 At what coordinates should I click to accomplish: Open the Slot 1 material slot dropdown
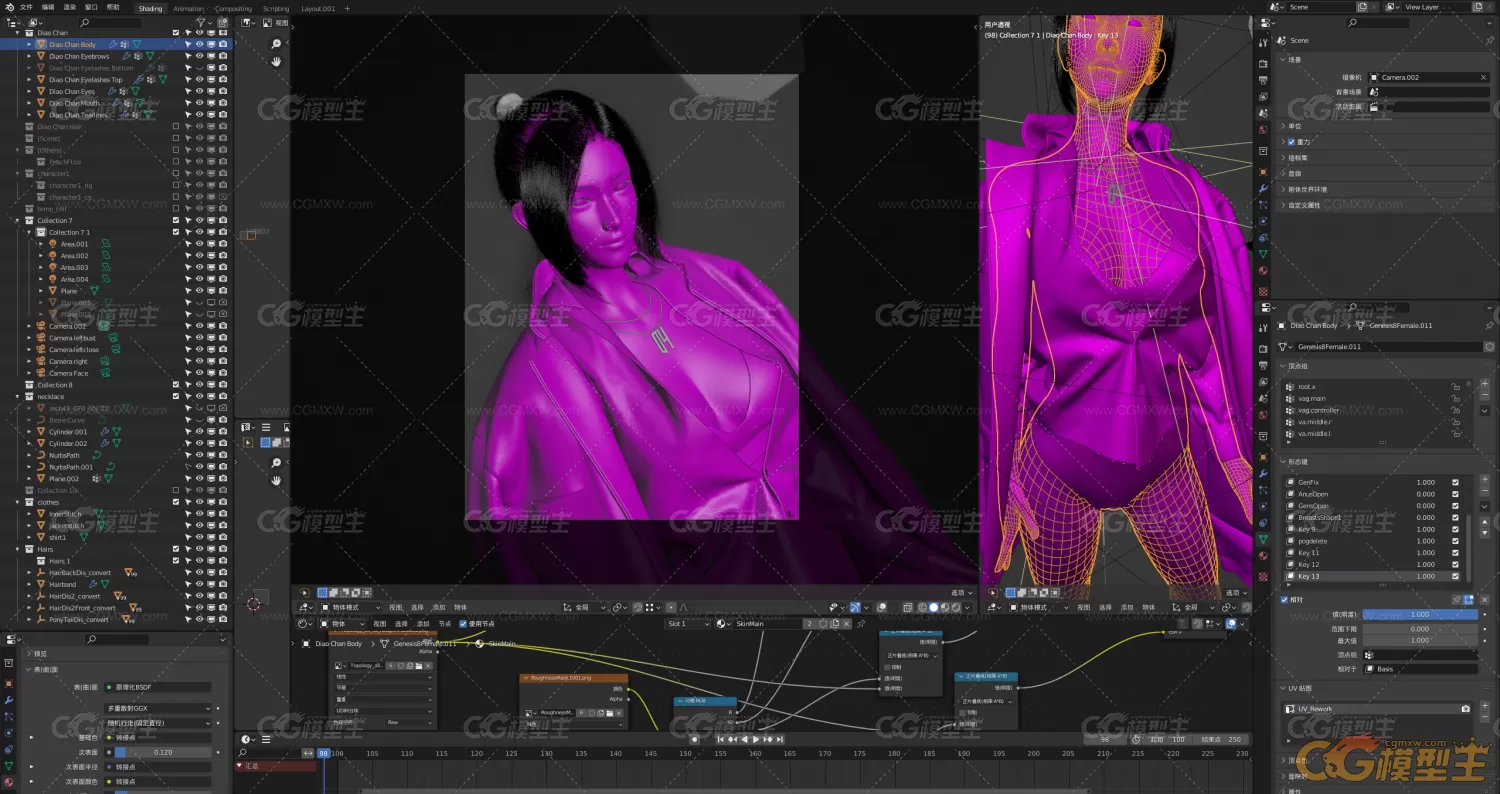point(689,624)
